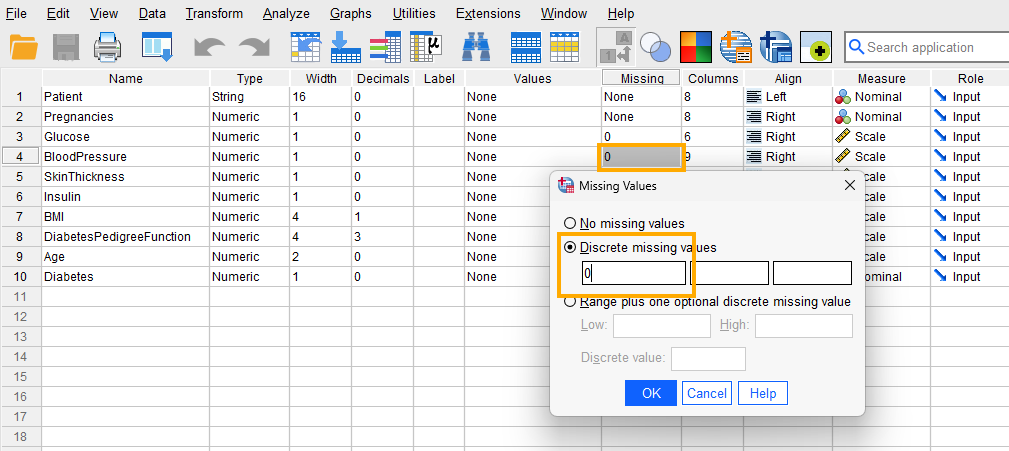
Task: Open the Measure dropdown for Patient row
Action: 879,97
